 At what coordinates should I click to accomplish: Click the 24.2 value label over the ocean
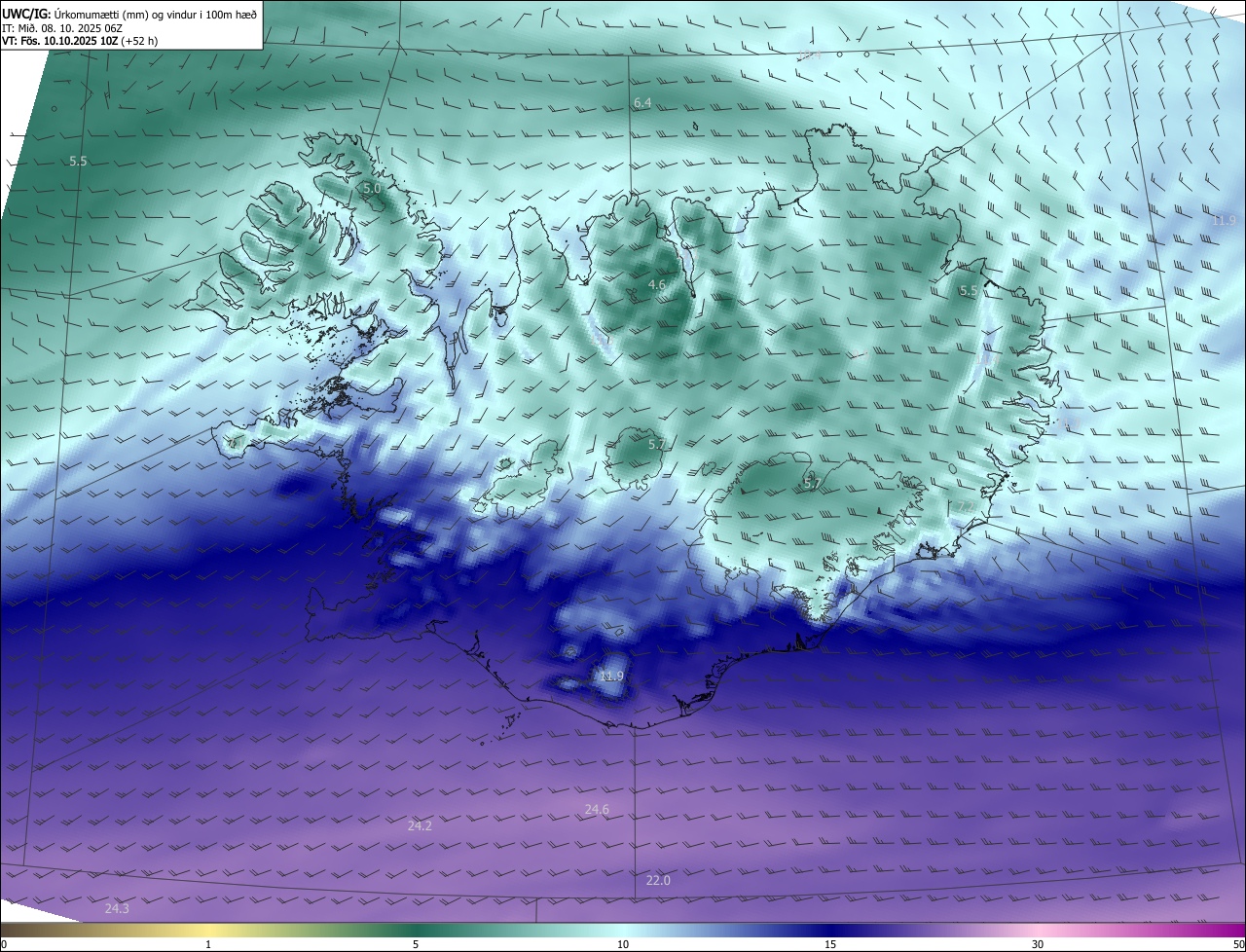[420, 825]
